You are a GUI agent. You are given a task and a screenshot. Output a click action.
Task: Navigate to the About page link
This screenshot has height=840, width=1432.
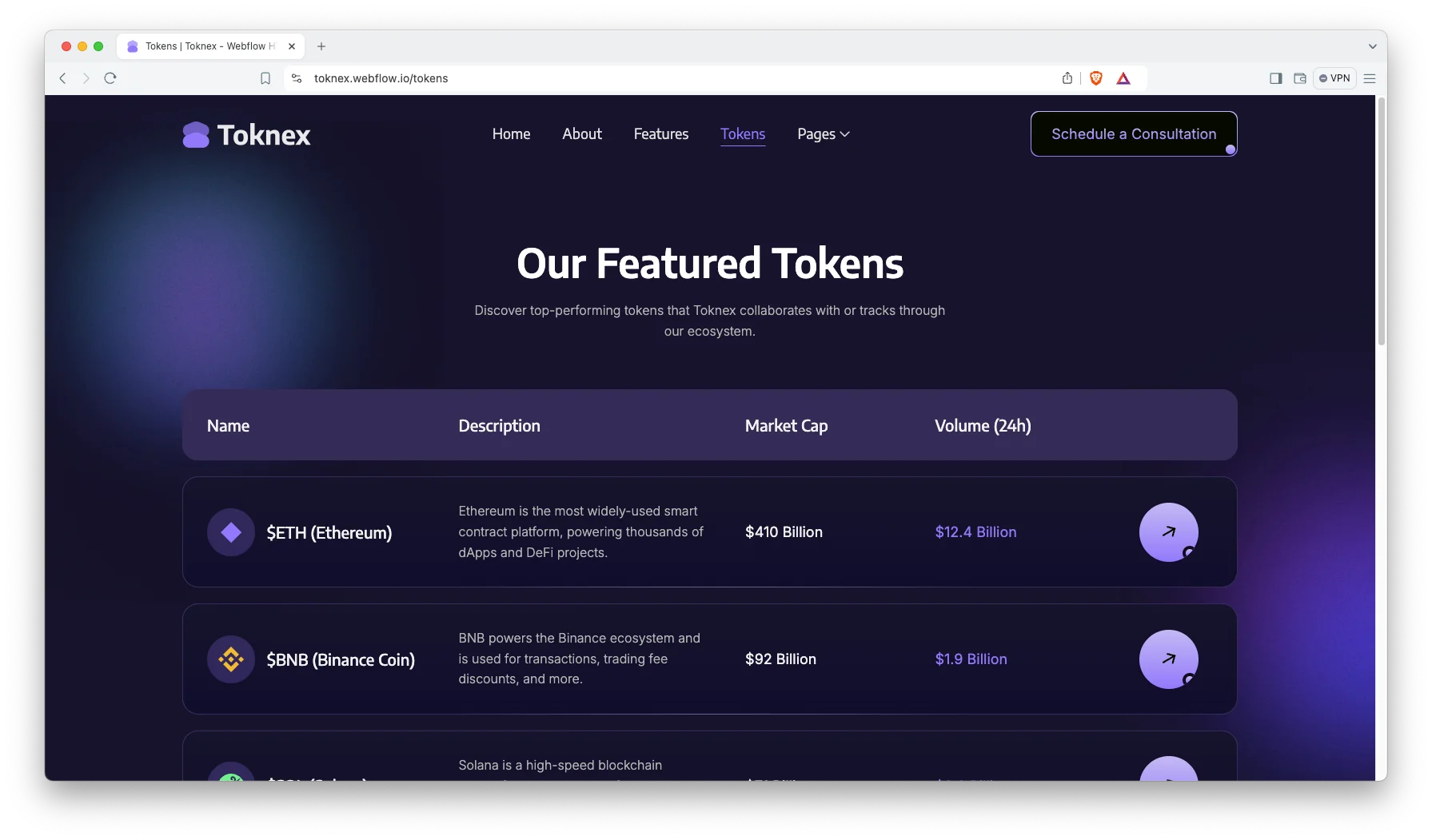tap(581, 134)
